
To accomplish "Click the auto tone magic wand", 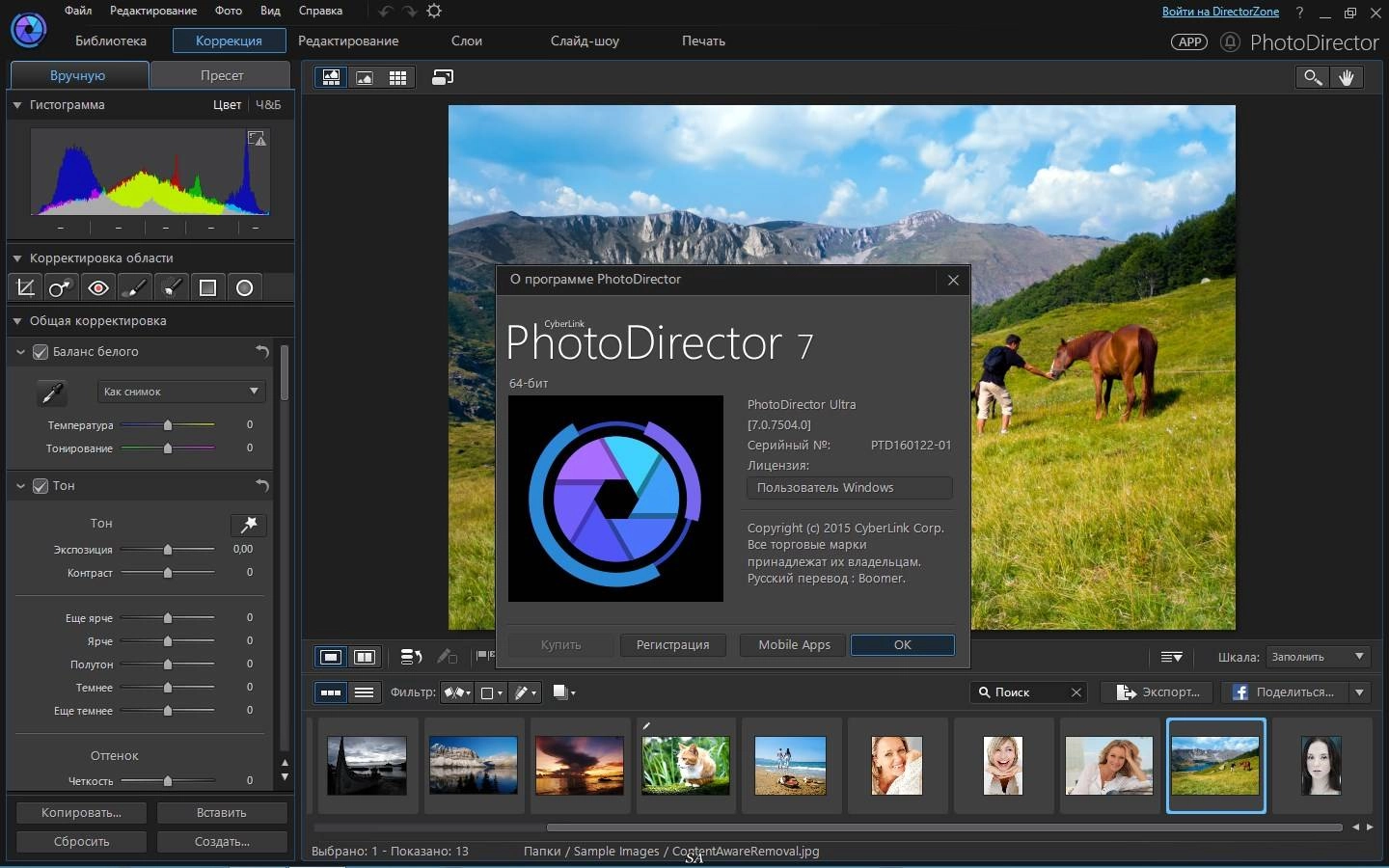I will point(249,524).
